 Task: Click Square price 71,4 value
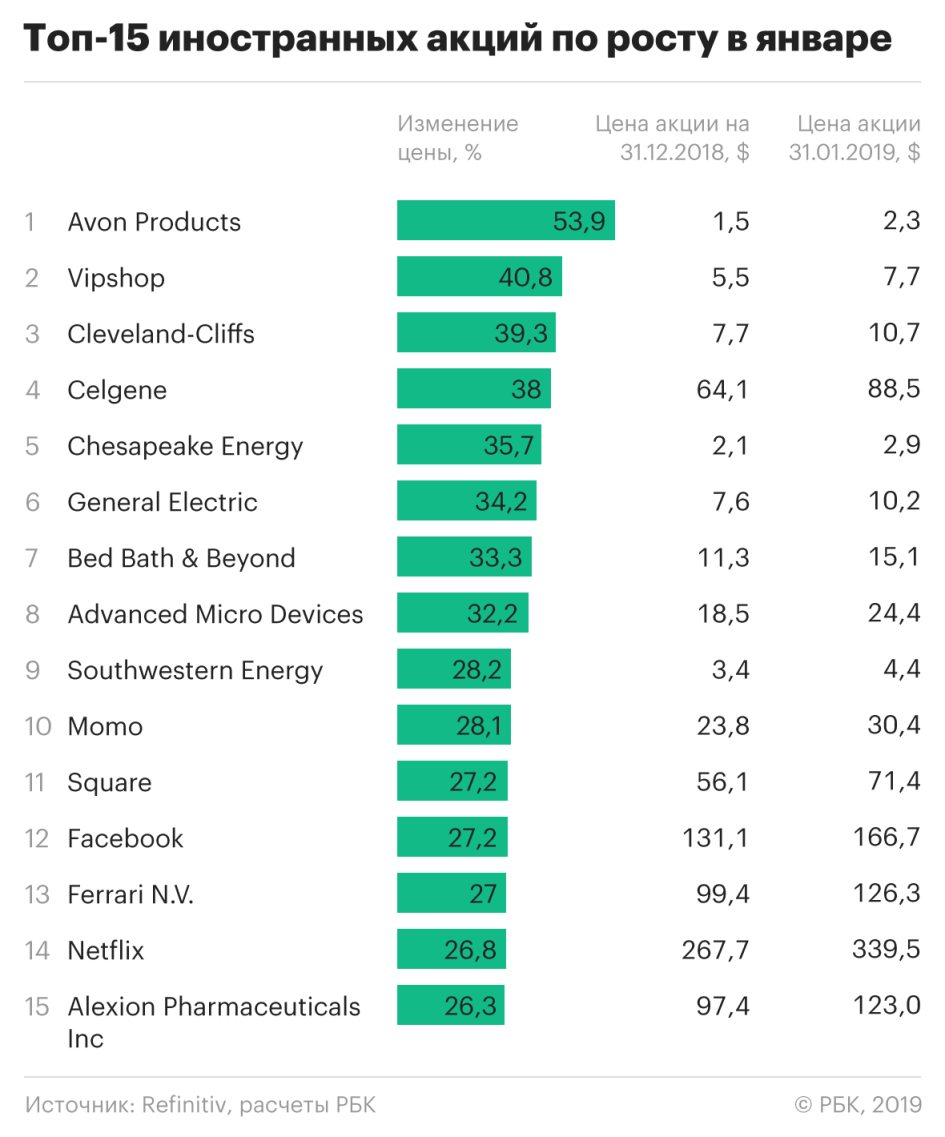tap(894, 781)
